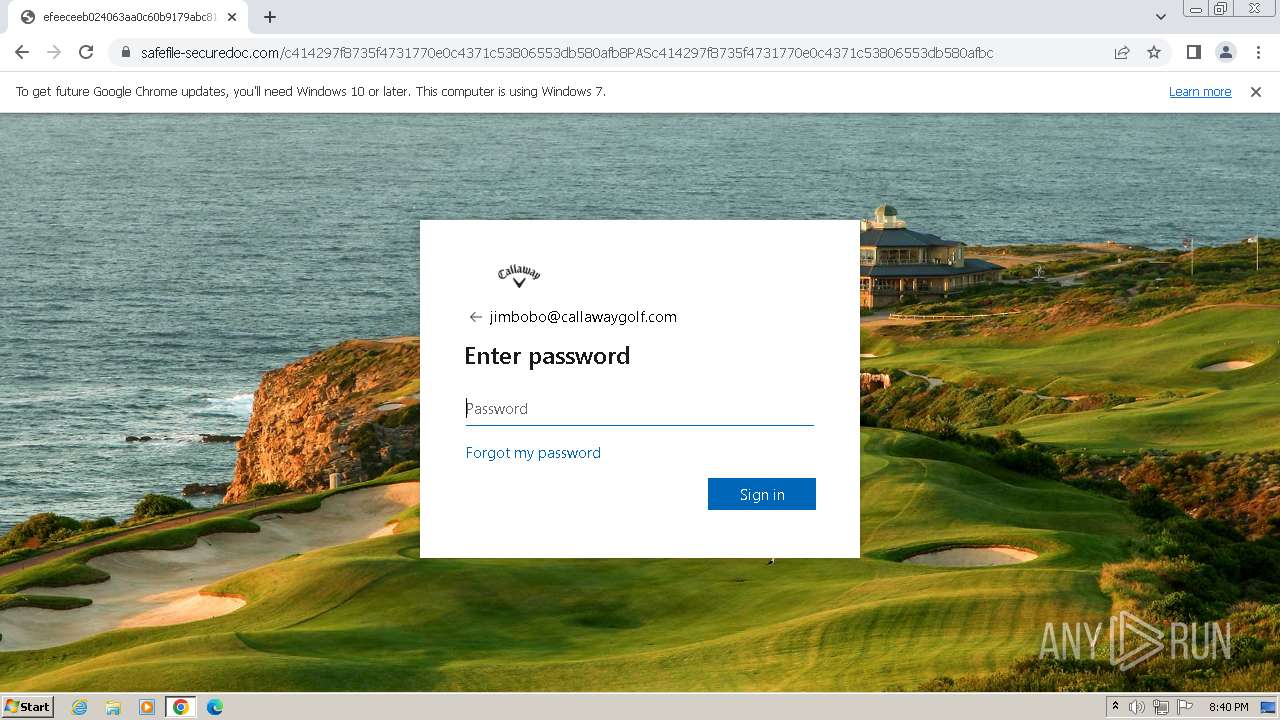Click the padlock site info icon
Viewport: 1280px width, 720px height.
coord(126,52)
